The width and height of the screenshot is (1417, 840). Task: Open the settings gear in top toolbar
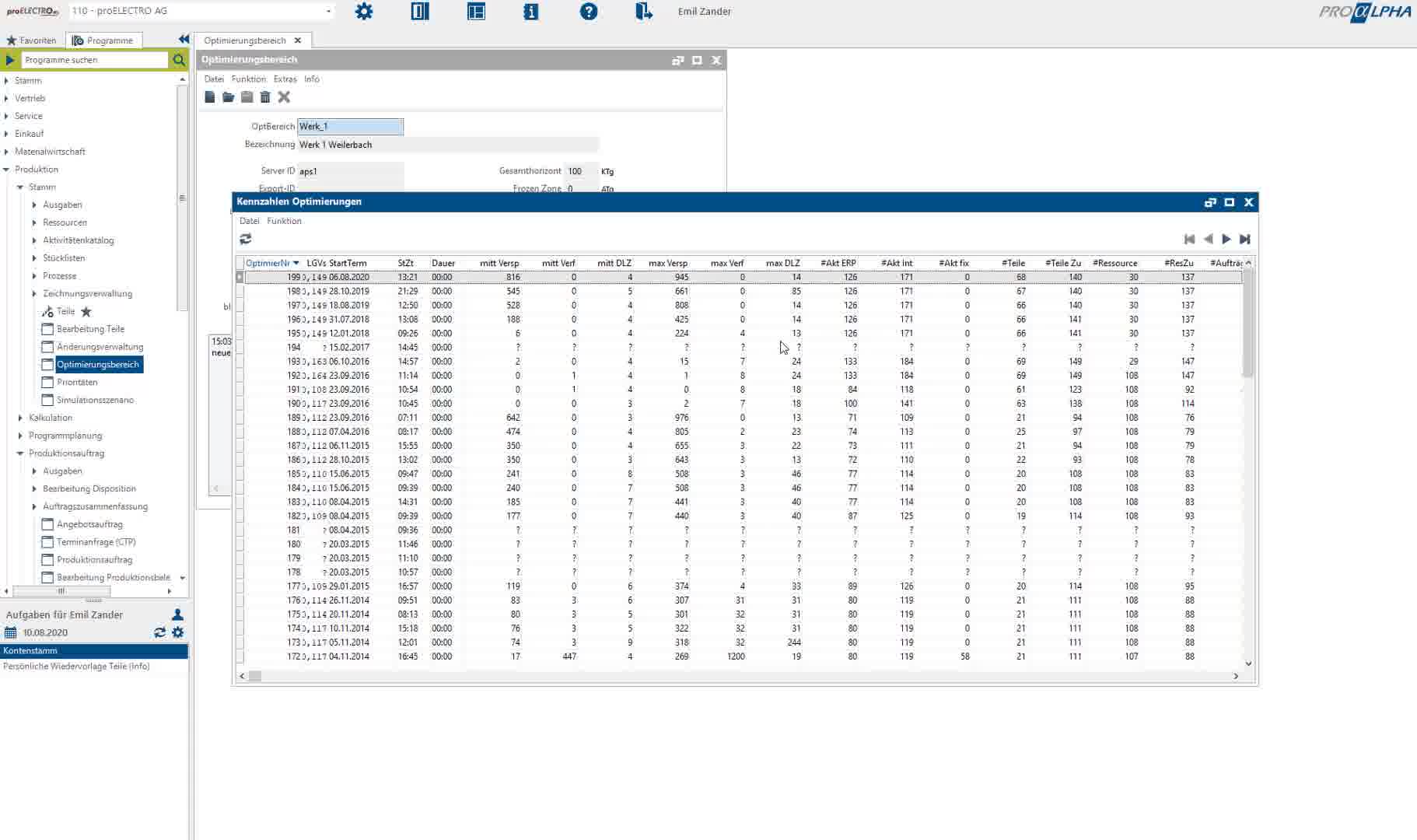point(364,12)
